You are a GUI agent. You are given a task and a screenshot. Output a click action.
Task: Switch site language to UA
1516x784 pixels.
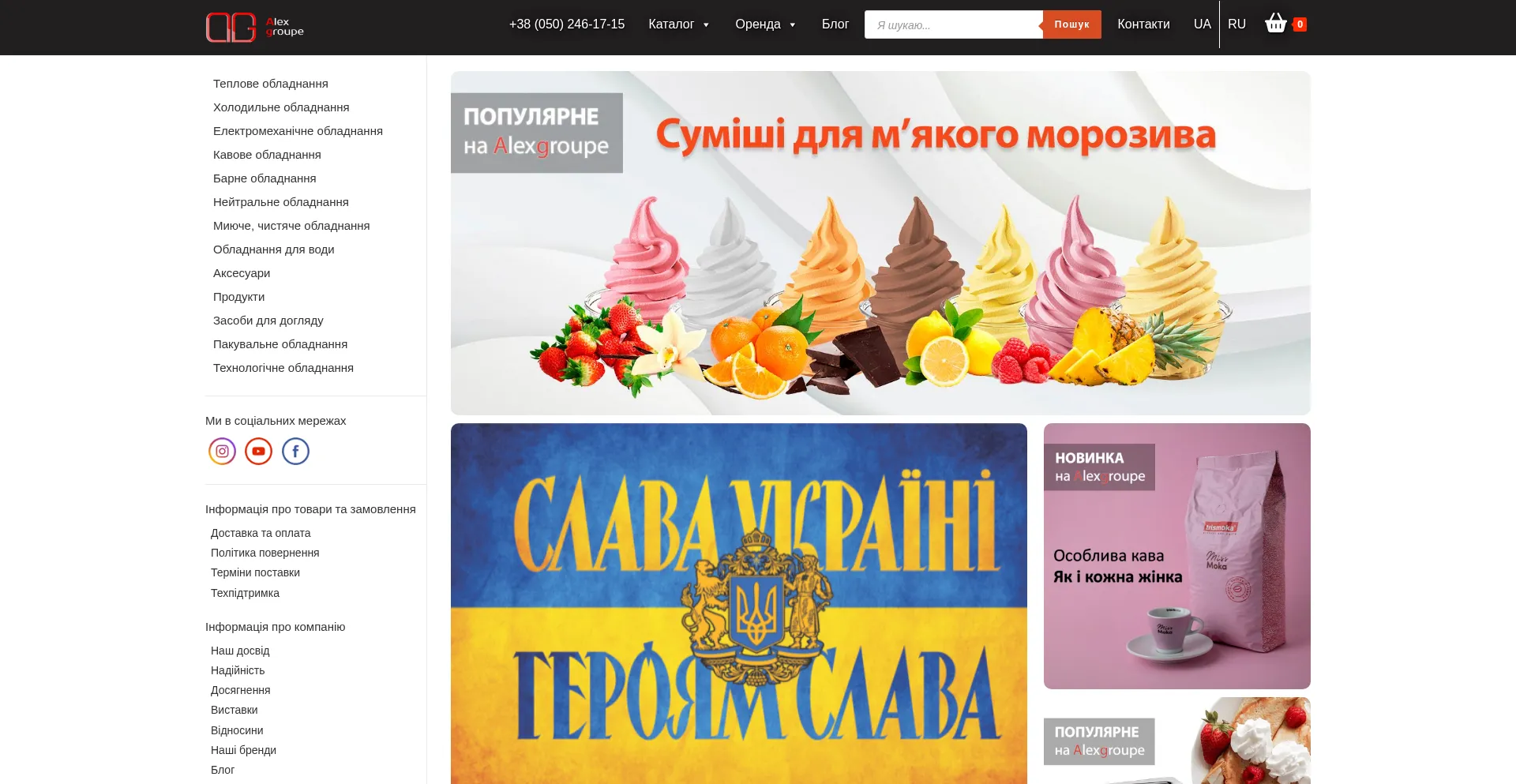[1202, 24]
